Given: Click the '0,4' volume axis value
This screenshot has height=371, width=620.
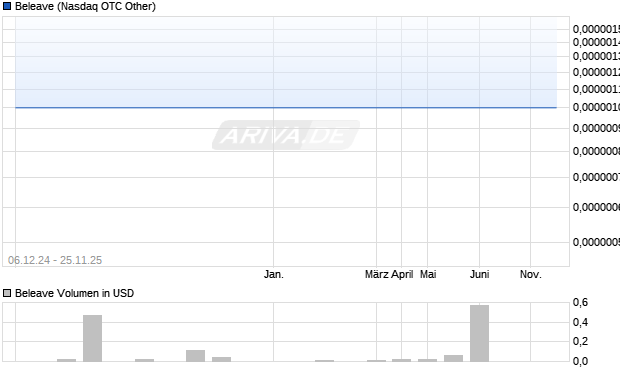Looking at the screenshot, I should click(x=580, y=322).
